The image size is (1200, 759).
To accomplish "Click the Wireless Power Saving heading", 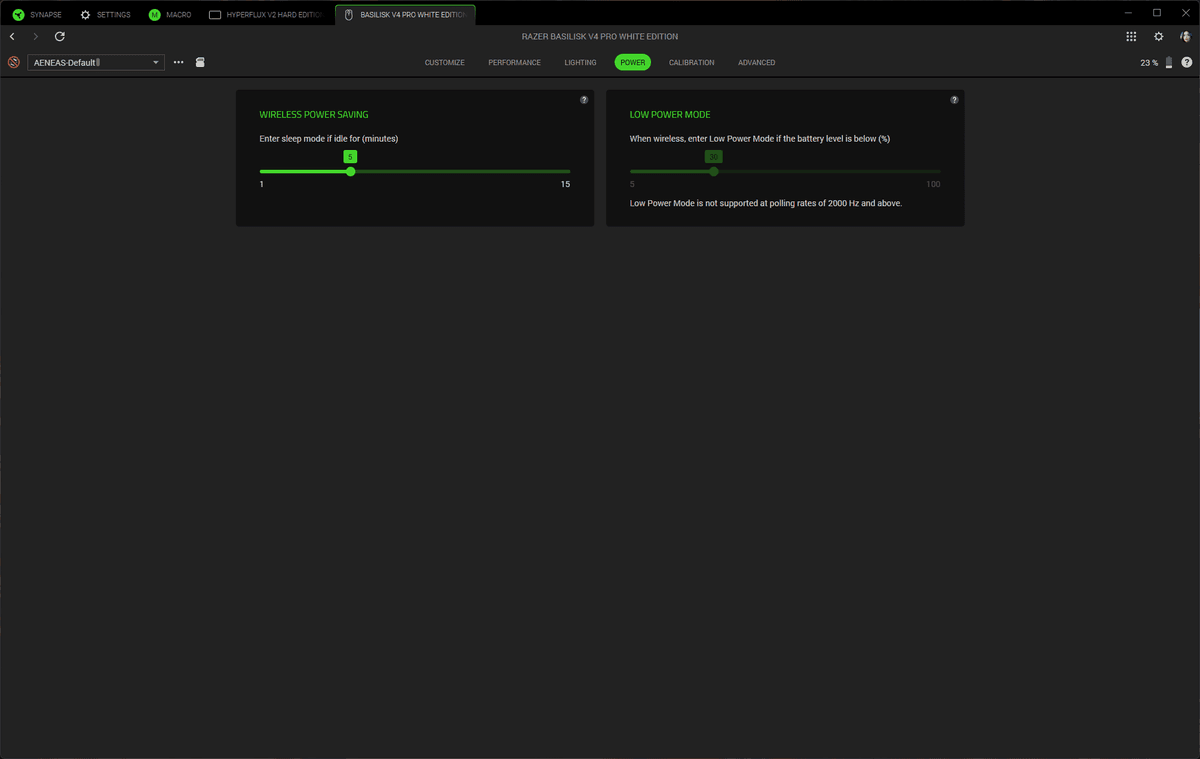I will (x=314, y=115).
